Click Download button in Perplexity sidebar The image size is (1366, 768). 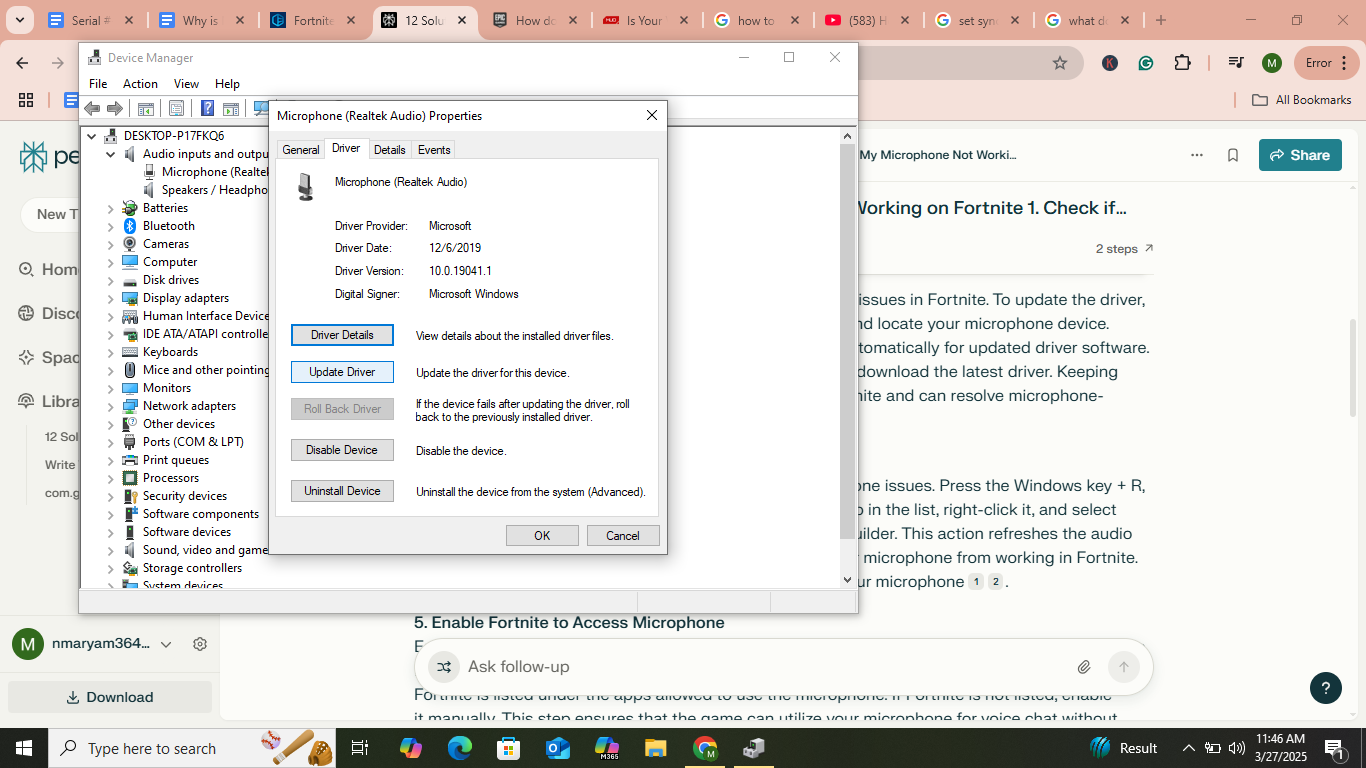pos(110,697)
